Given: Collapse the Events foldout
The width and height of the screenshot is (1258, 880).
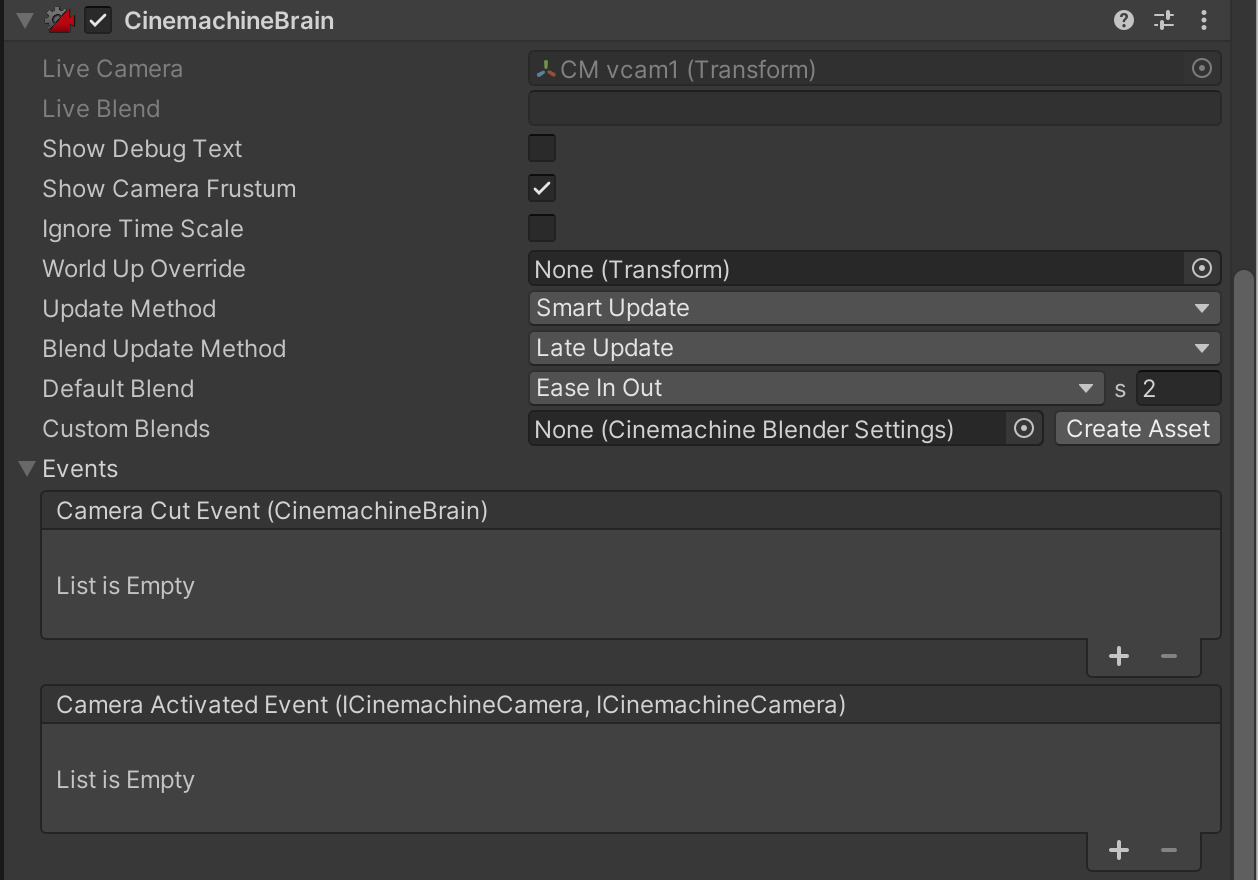Looking at the screenshot, I should point(27,469).
